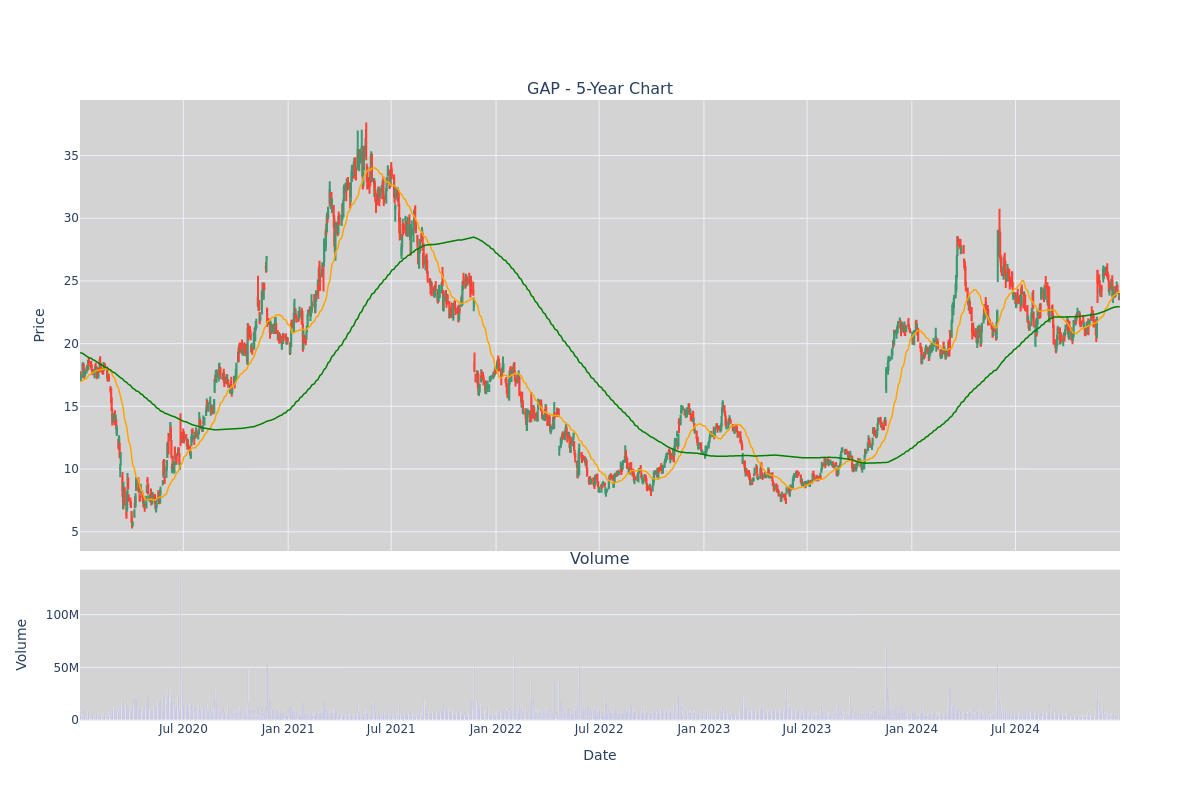
Task: Click the Jan 2022 date tick label
Action: [x=496, y=729]
